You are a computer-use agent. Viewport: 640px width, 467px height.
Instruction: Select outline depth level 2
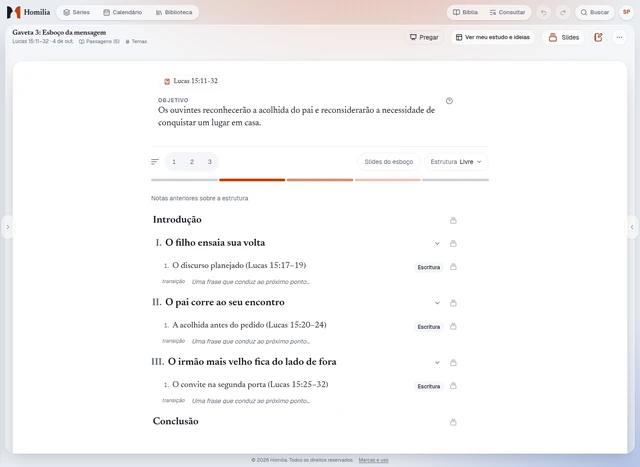[x=192, y=162]
